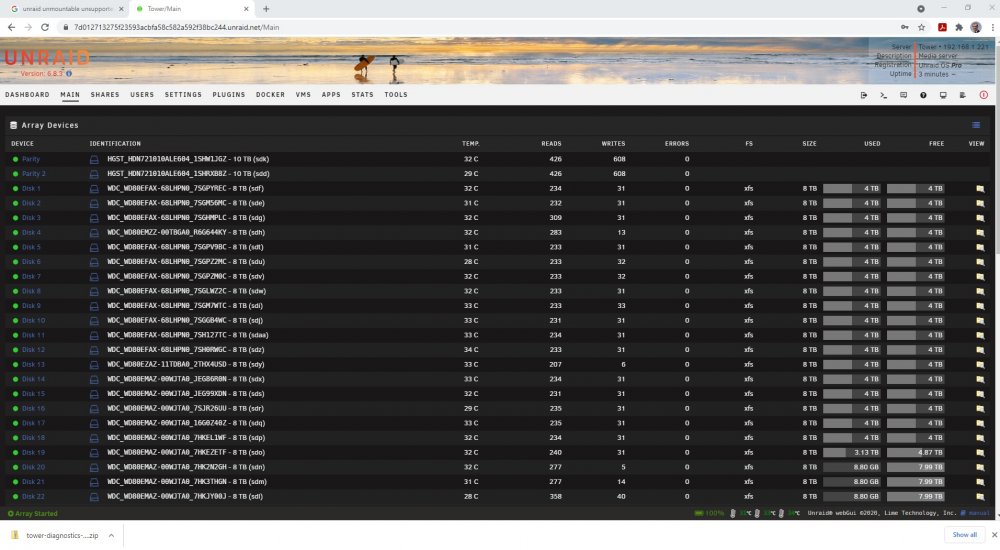
Task: Click the drive icon in Disk 2 row
Action: pyautogui.click(x=94, y=204)
